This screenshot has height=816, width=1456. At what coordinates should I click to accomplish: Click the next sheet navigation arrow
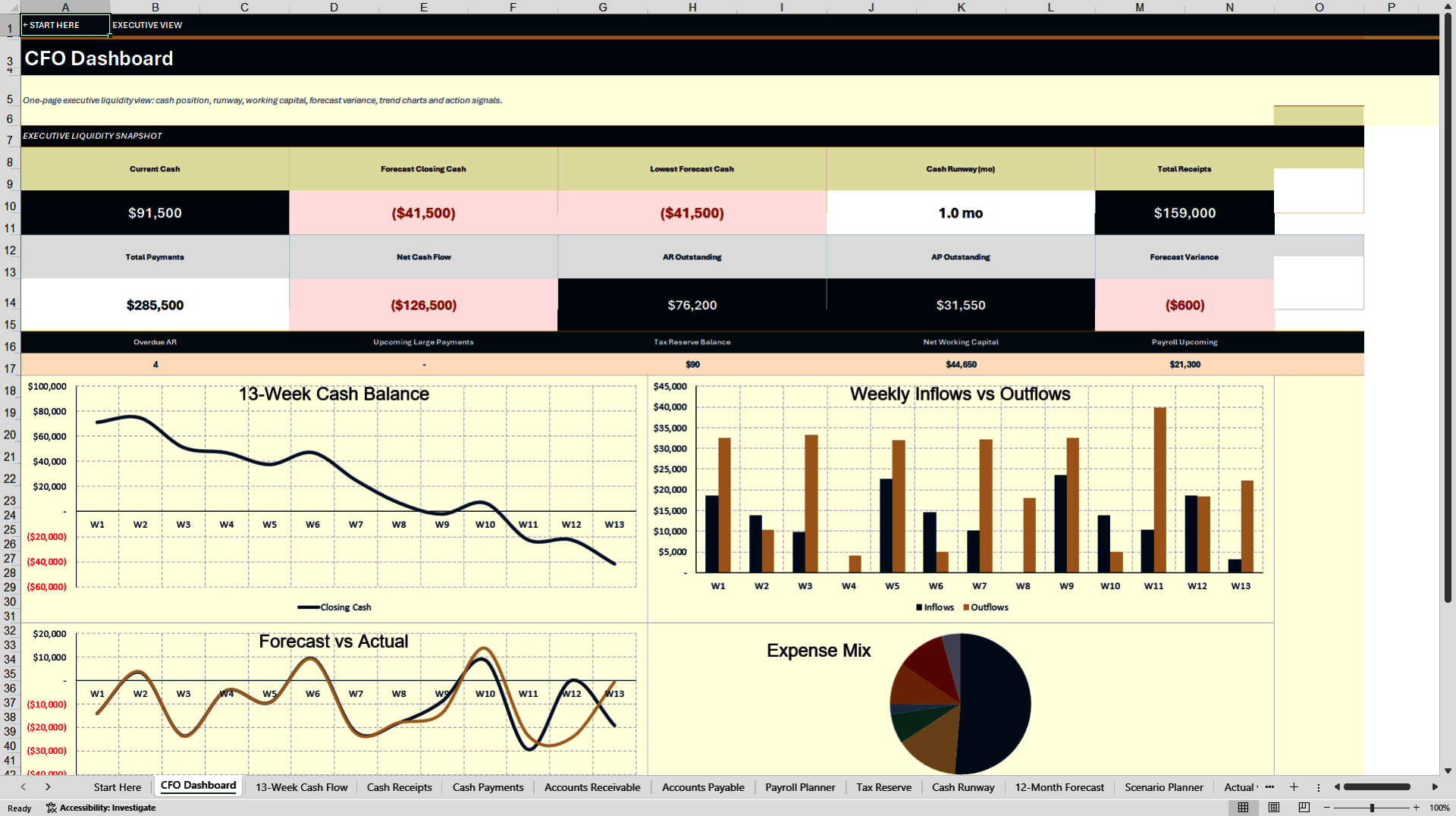(x=48, y=787)
